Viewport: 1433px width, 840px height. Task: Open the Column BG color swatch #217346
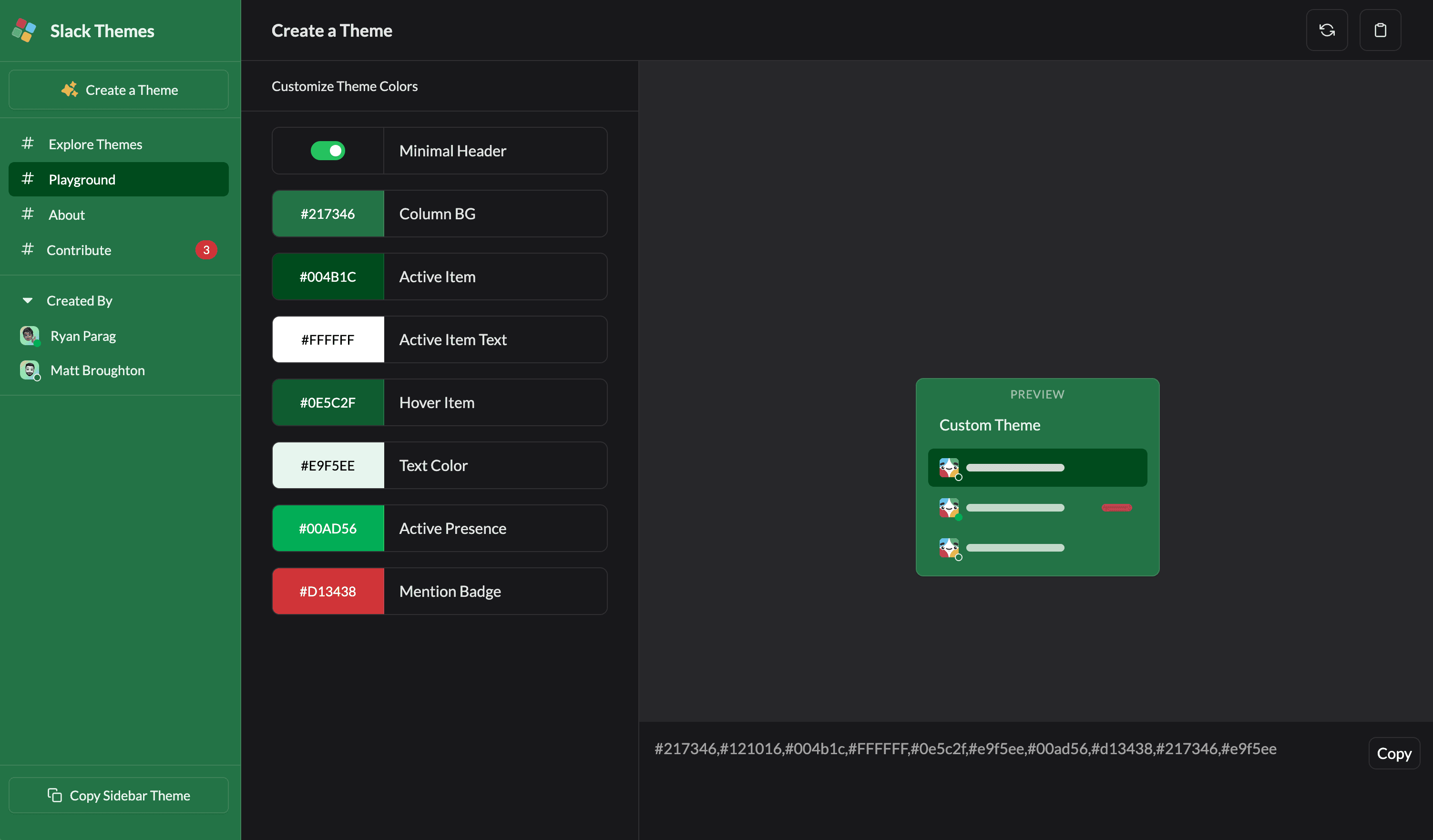(328, 214)
